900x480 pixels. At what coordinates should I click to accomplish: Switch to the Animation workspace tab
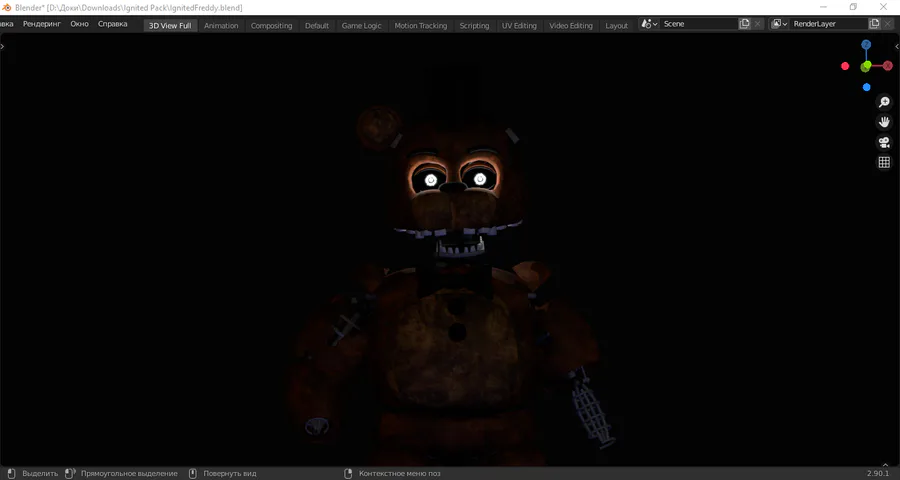tap(221, 25)
